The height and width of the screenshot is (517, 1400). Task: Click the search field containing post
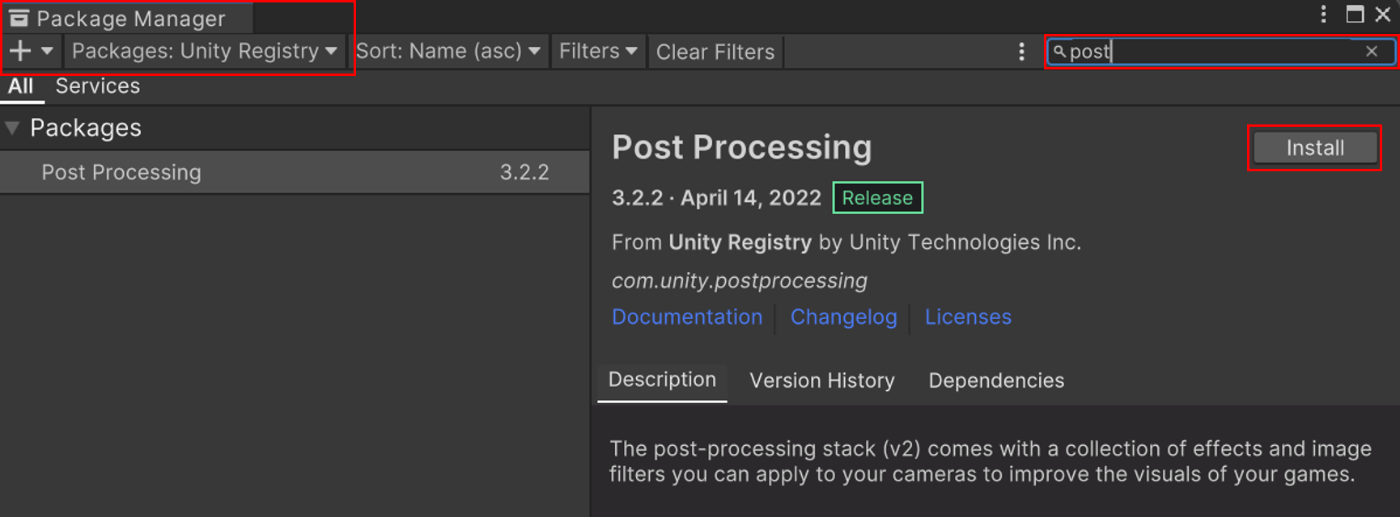[1221, 52]
